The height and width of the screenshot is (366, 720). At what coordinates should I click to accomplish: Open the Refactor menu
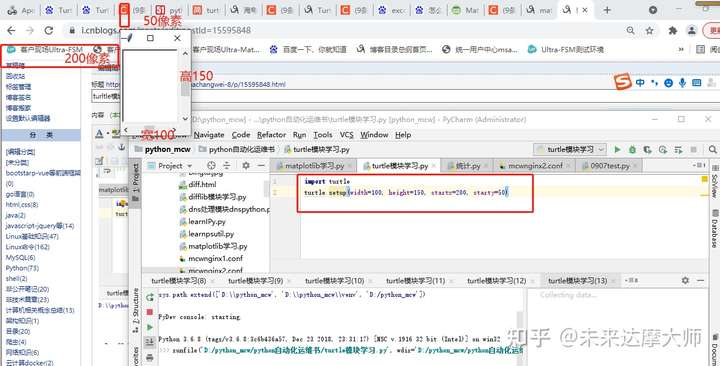point(271,135)
